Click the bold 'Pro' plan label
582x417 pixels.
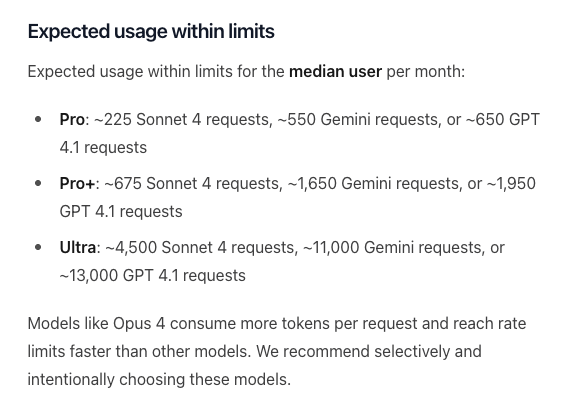72,120
